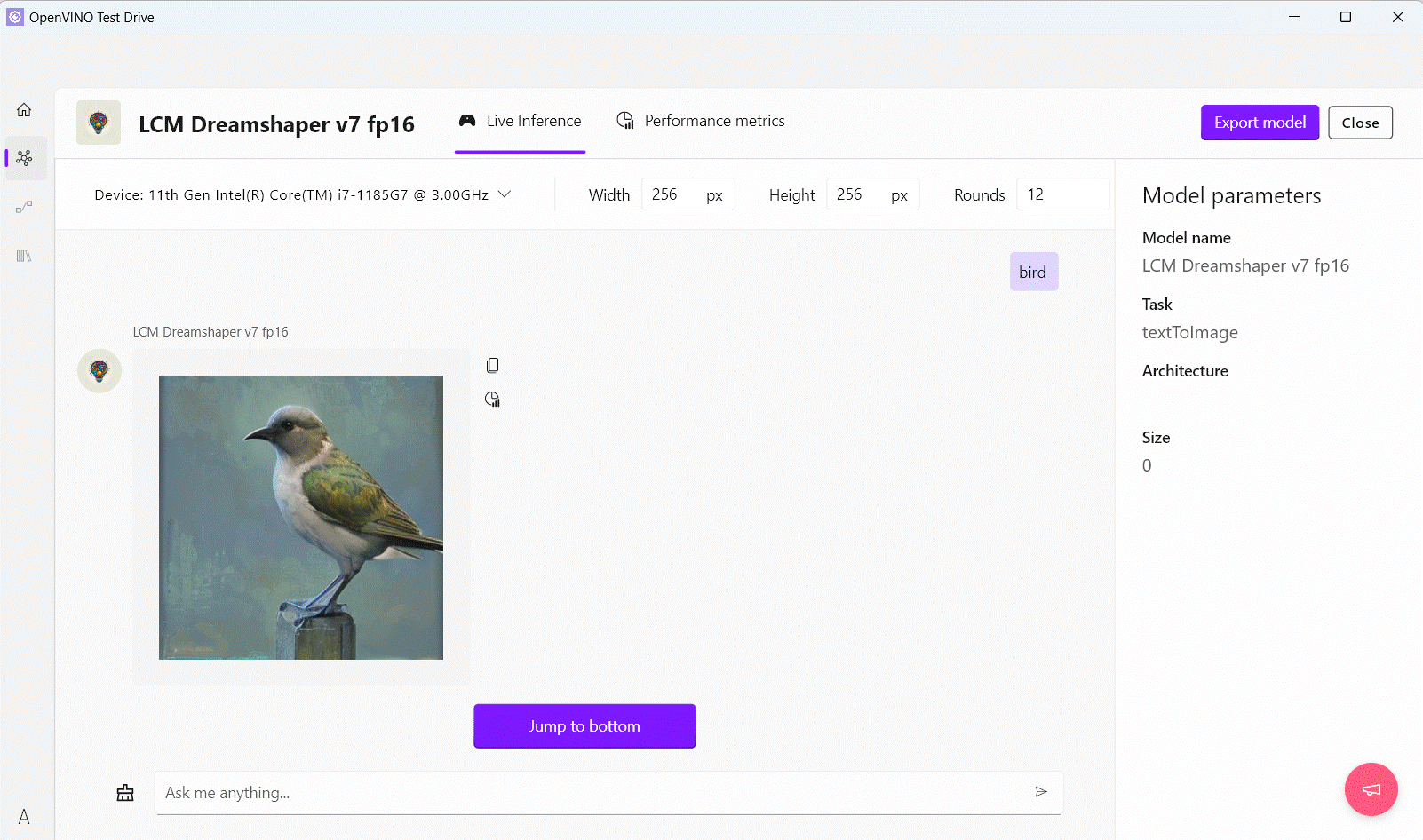Edit the Rounds value field
This screenshot has height=840, width=1423.
tap(1062, 194)
